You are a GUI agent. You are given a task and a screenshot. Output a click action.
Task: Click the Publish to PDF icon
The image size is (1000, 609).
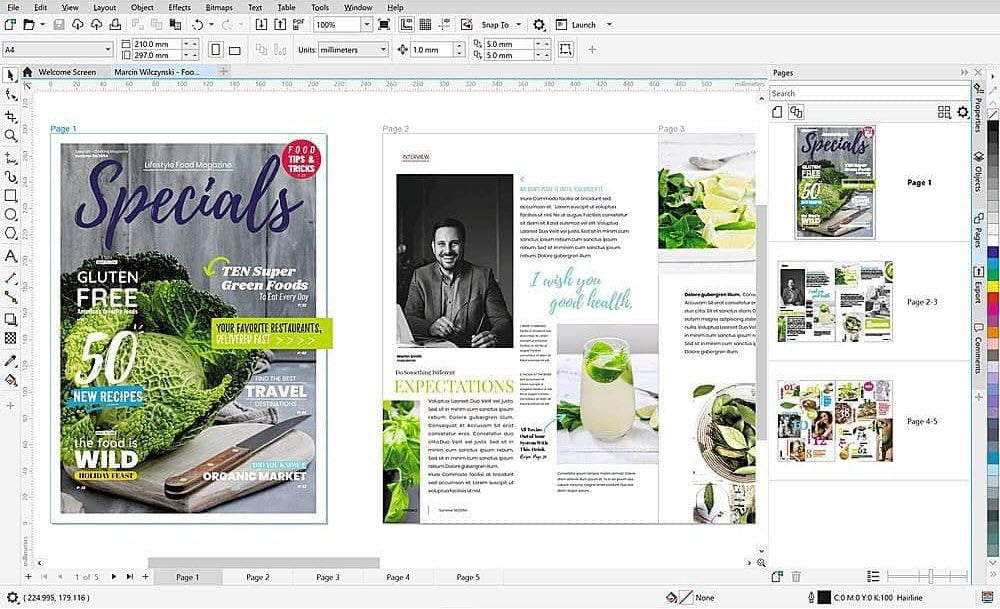(x=296, y=24)
